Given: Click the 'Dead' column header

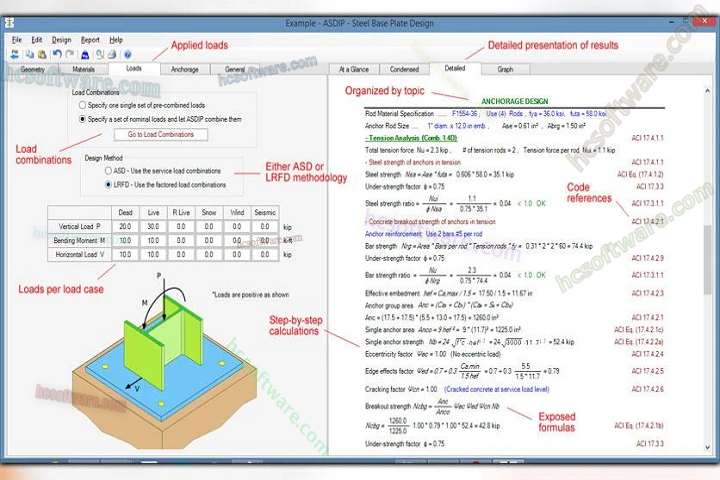Looking at the screenshot, I should tap(125, 212).
